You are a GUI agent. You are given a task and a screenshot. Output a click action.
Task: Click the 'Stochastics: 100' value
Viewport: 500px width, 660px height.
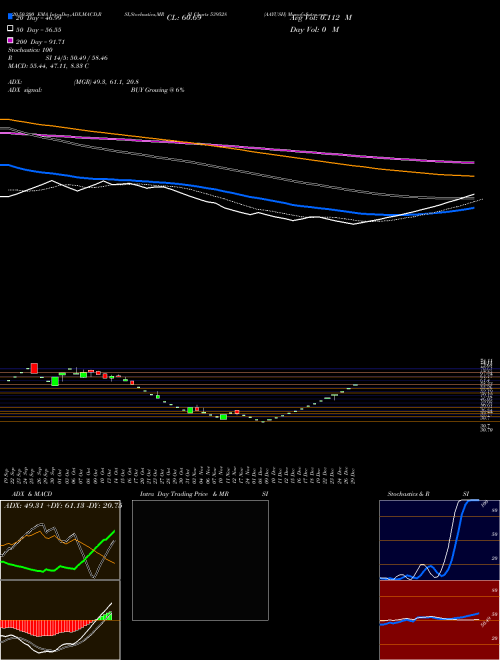(30, 50)
